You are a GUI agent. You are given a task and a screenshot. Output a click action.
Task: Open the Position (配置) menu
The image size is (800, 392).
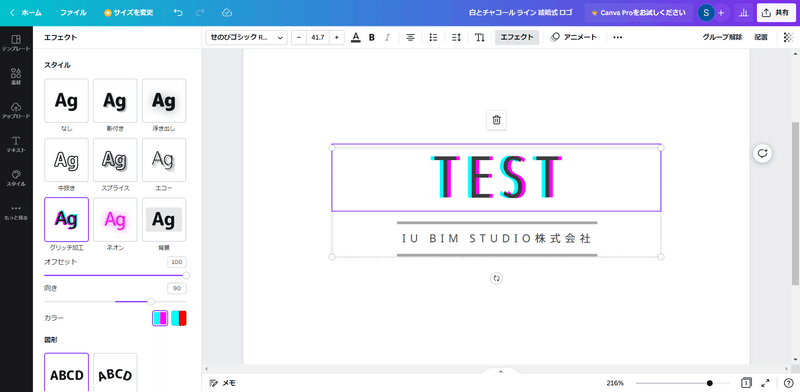click(761, 37)
